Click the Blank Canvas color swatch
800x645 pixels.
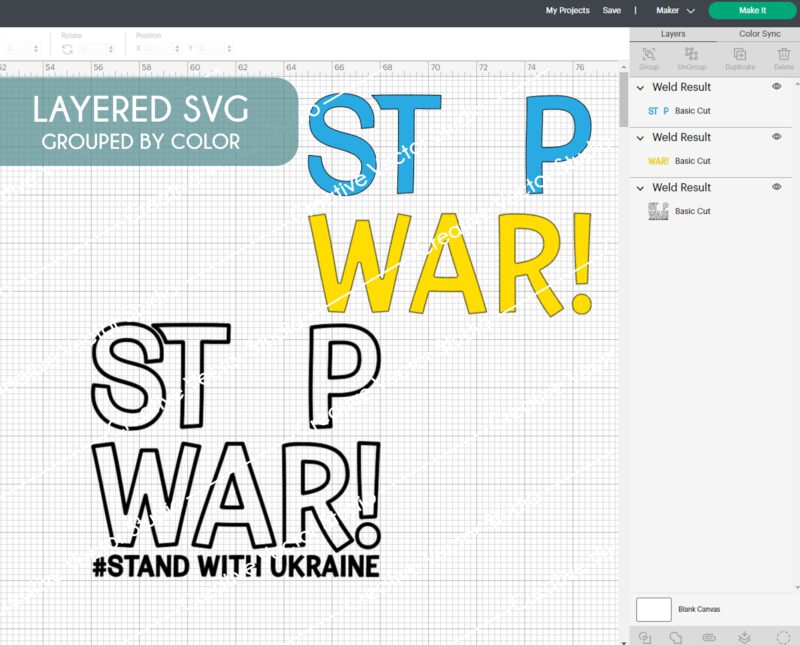tap(654, 609)
